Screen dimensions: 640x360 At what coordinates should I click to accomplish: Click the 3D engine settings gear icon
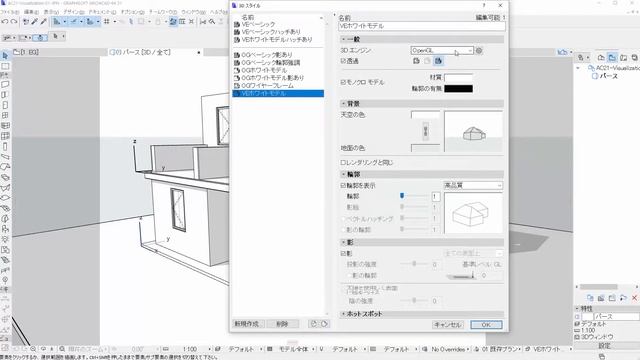(479, 51)
